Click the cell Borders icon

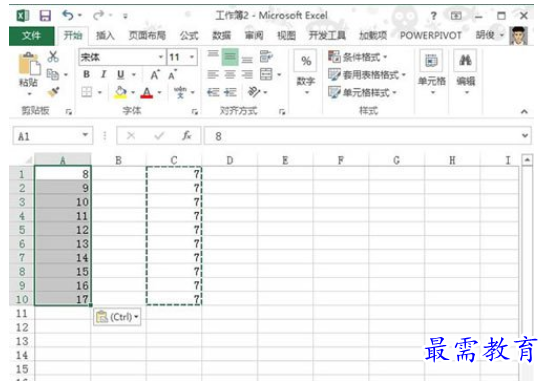(x=86, y=92)
